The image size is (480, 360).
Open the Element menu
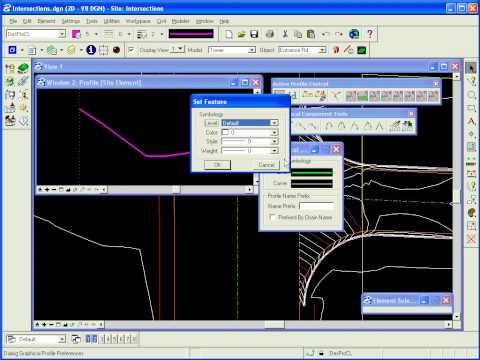46,21
